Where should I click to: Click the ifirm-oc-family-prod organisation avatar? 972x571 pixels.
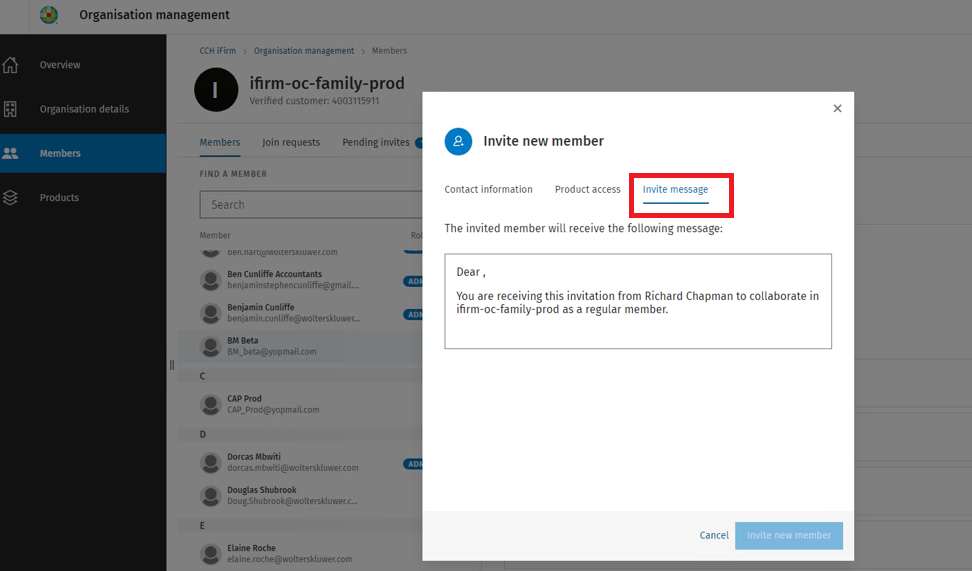point(216,90)
